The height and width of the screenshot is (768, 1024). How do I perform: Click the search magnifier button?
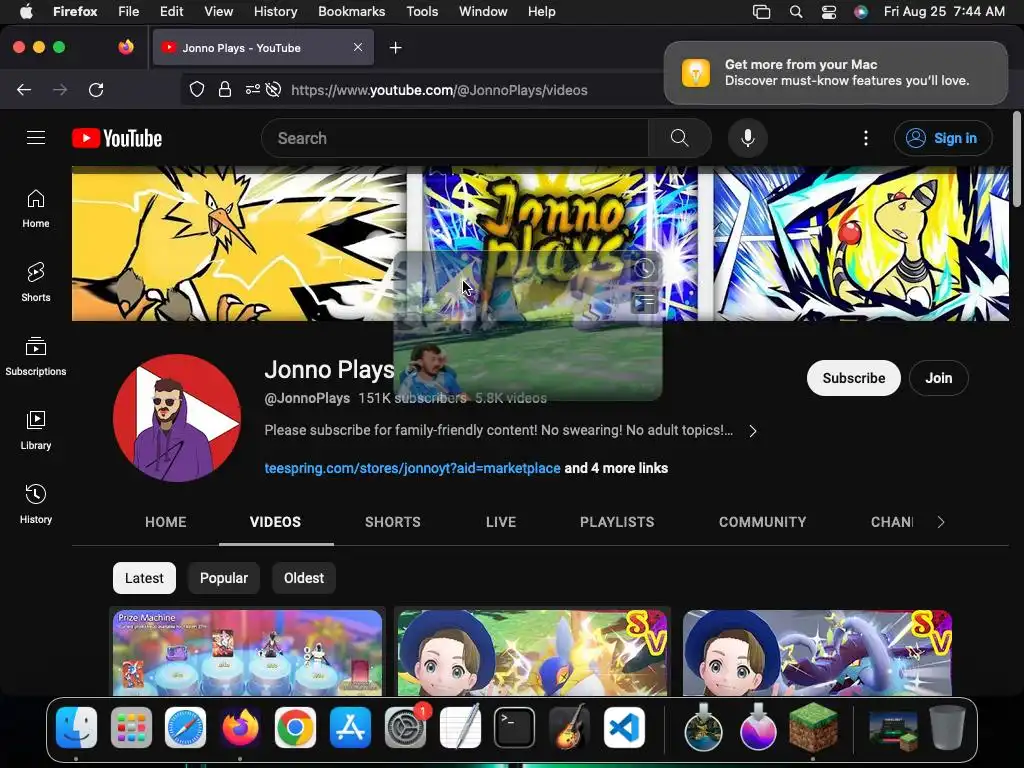tap(679, 138)
